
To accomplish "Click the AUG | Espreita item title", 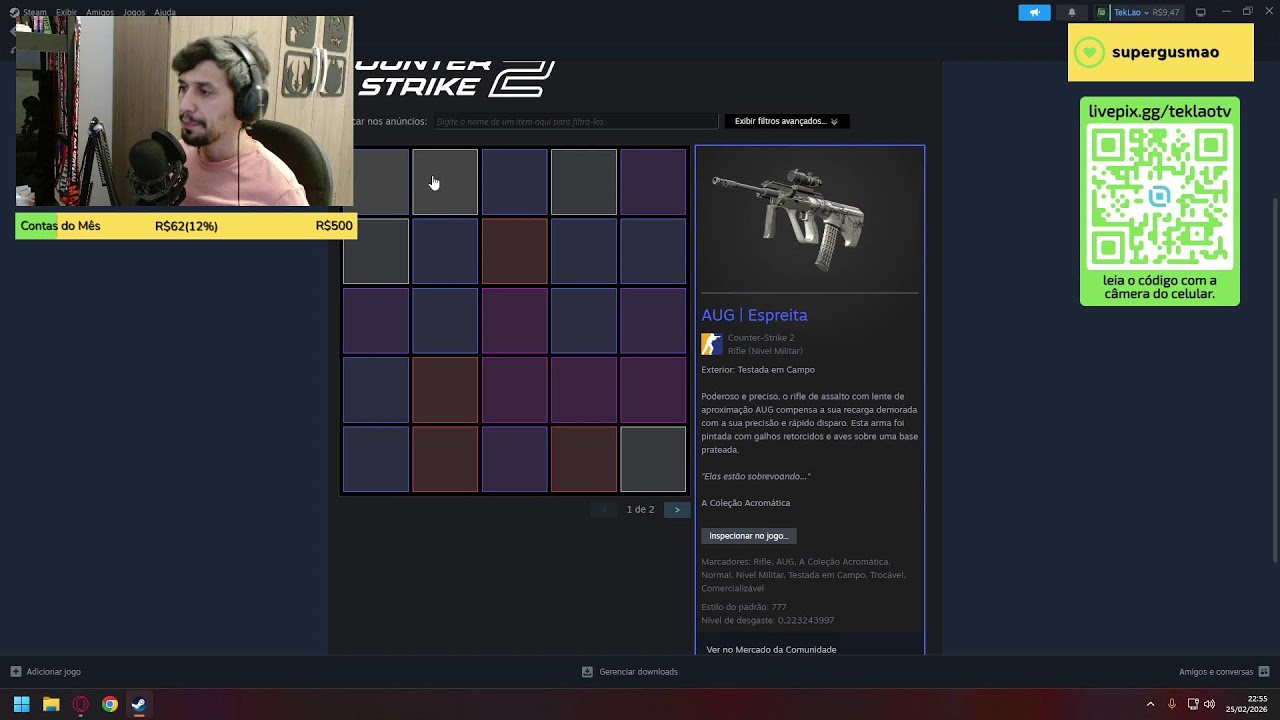I will coord(754,315).
